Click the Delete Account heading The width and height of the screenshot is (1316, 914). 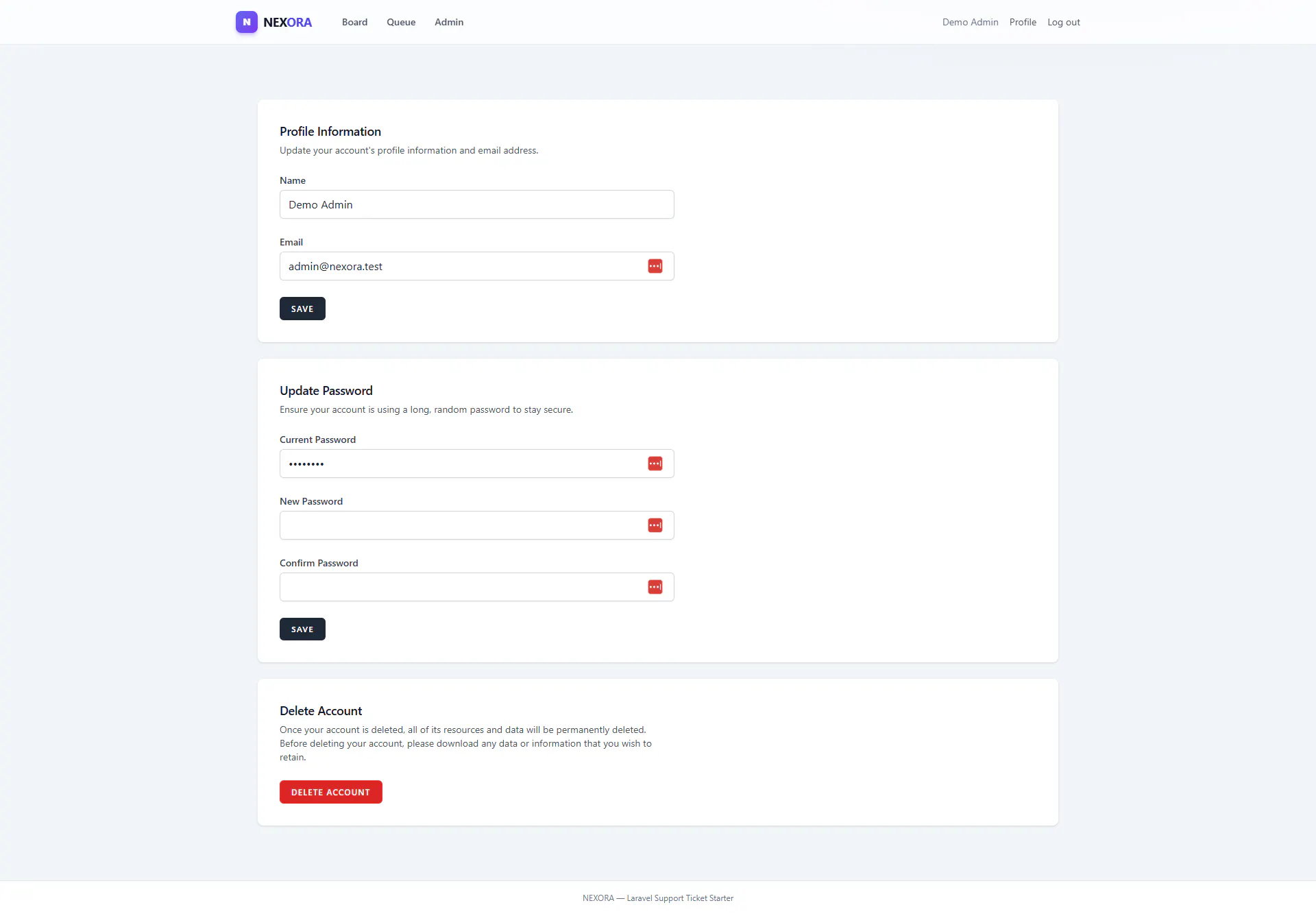pyautogui.click(x=321, y=711)
